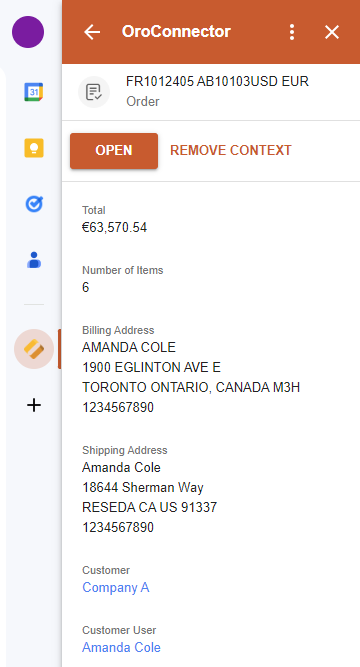Viewport: 360px width, 667px height.
Task: Go back with the arrow in OroConnector header
Action: pyautogui.click(x=92, y=32)
